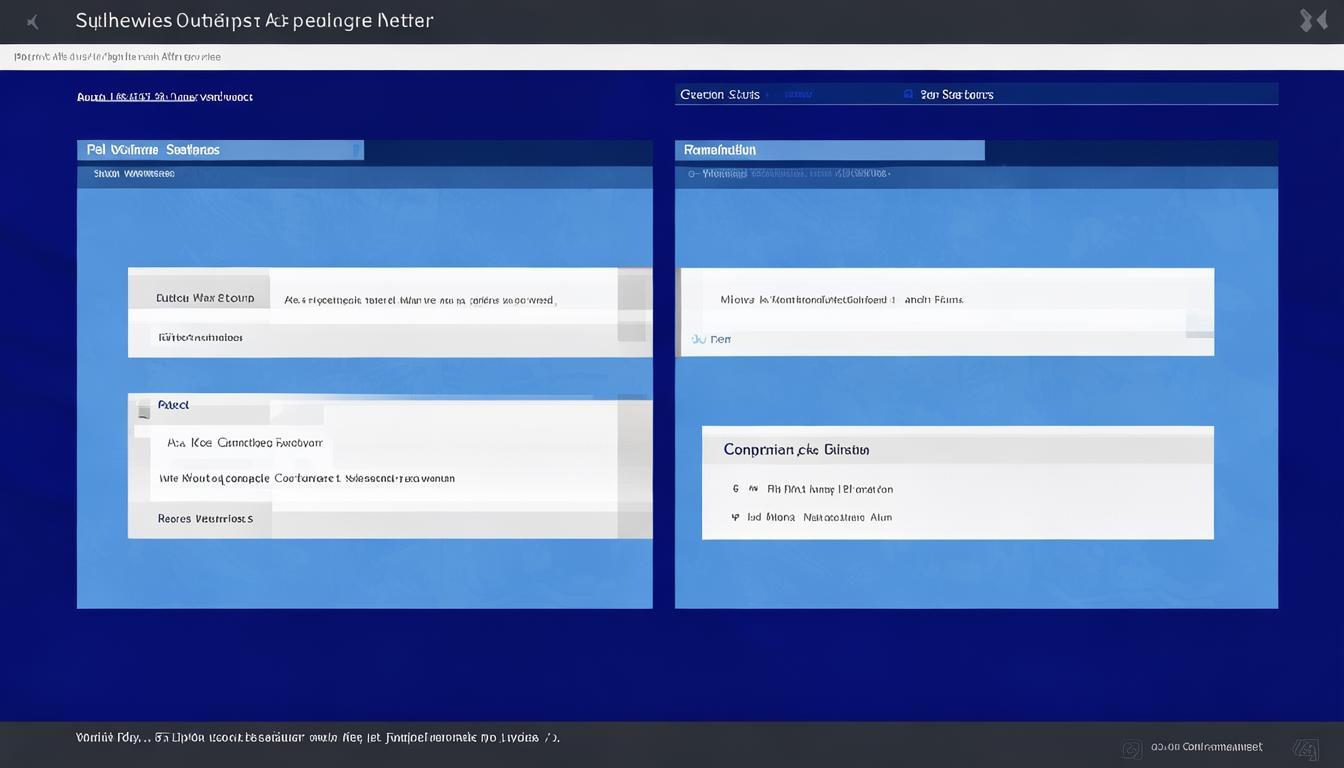The image size is (1344, 768).
Task: Switch to the 'Ser Ssetlorus' tab
Action: (956, 95)
